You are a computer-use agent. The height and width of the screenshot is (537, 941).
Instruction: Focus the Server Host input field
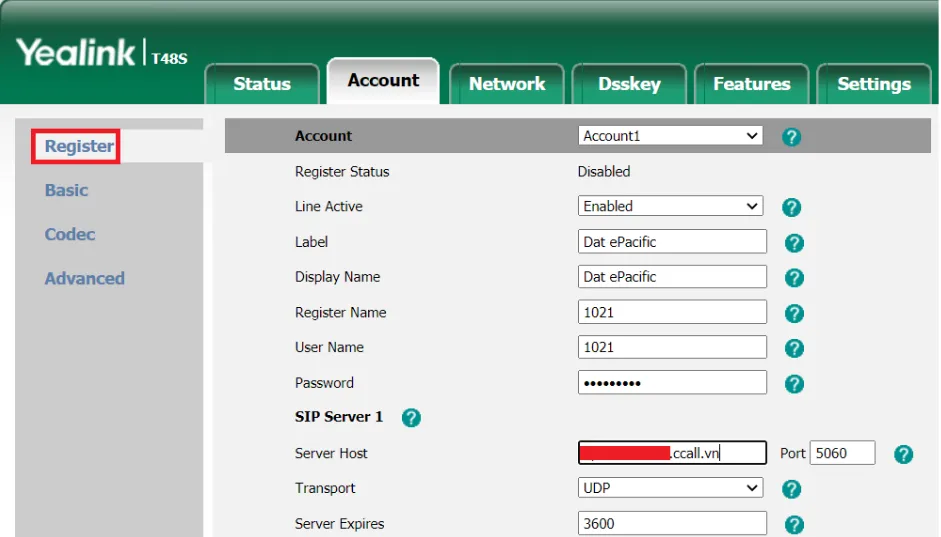pyautogui.click(x=672, y=453)
